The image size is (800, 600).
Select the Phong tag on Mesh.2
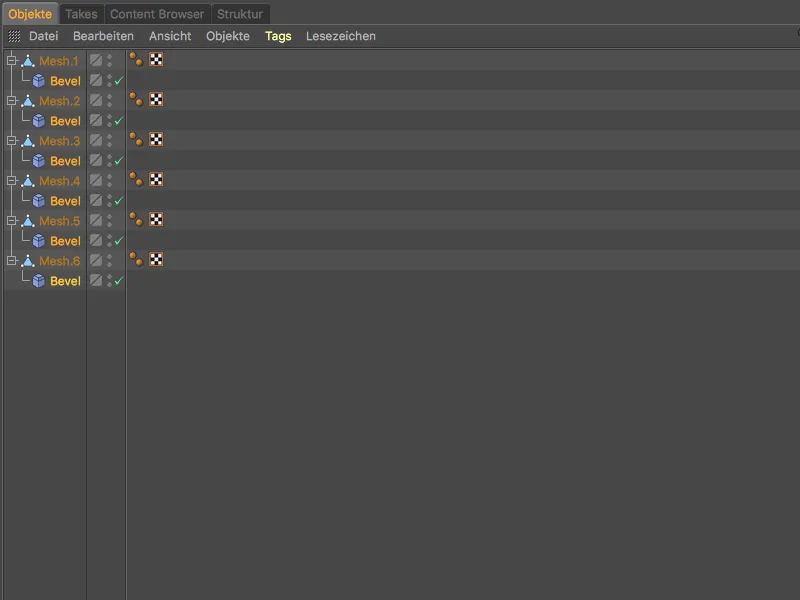point(136,99)
